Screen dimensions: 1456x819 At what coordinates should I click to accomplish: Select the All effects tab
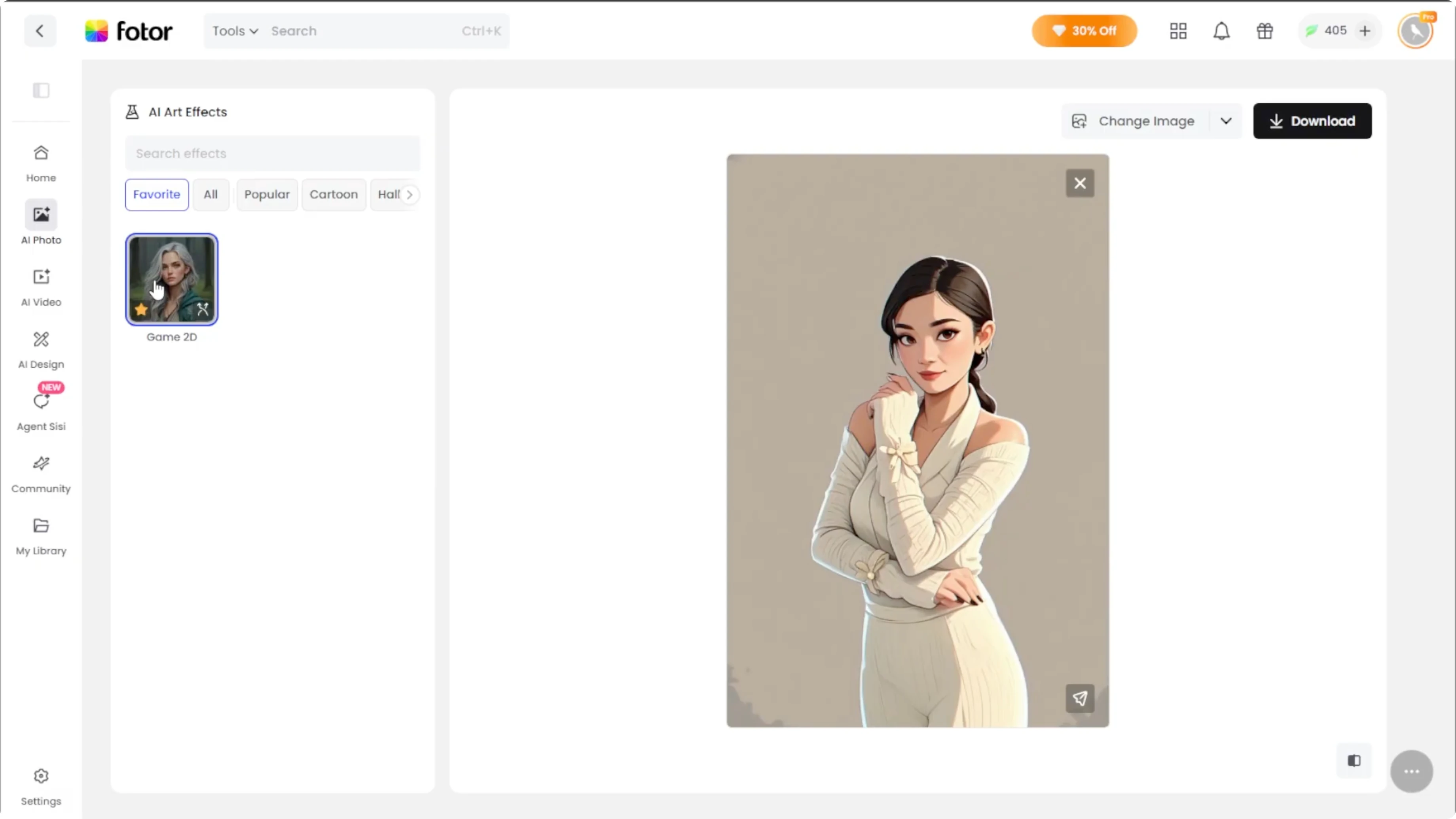point(211,194)
